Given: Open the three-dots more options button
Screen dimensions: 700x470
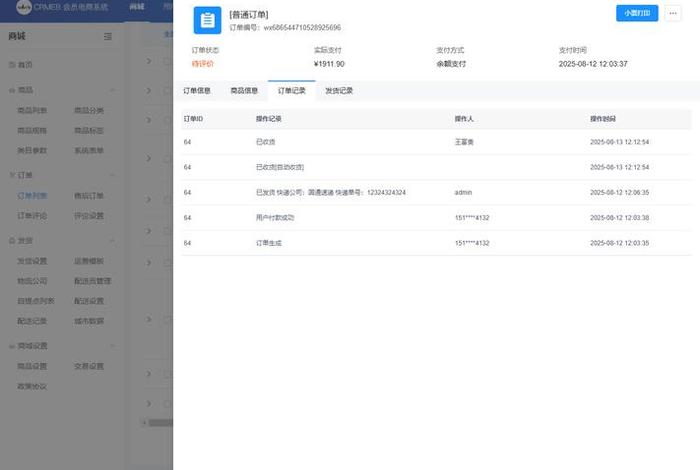Looking at the screenshot, I should [x=673, y=13].
